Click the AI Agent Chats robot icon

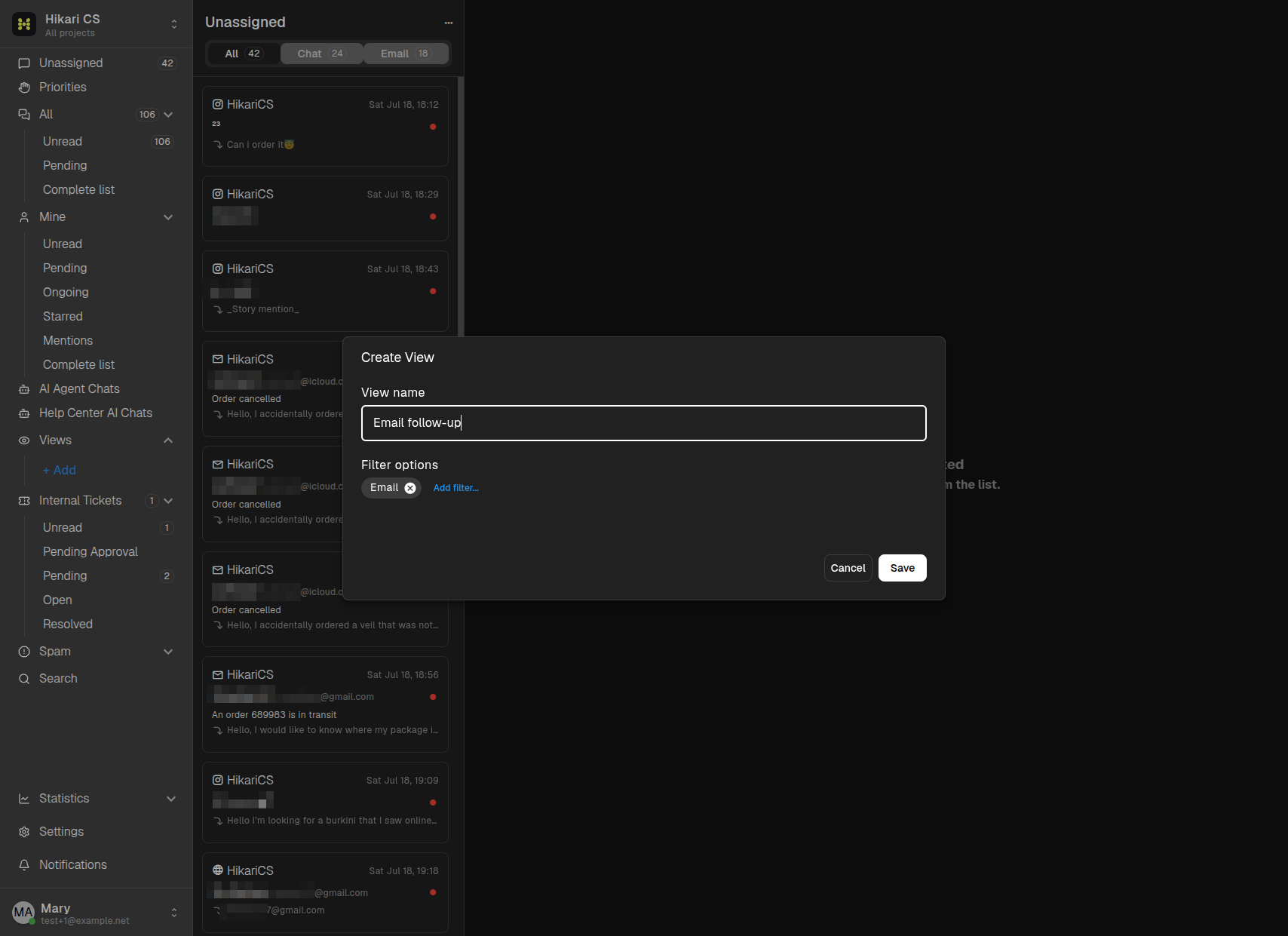[x=24, y=389]
